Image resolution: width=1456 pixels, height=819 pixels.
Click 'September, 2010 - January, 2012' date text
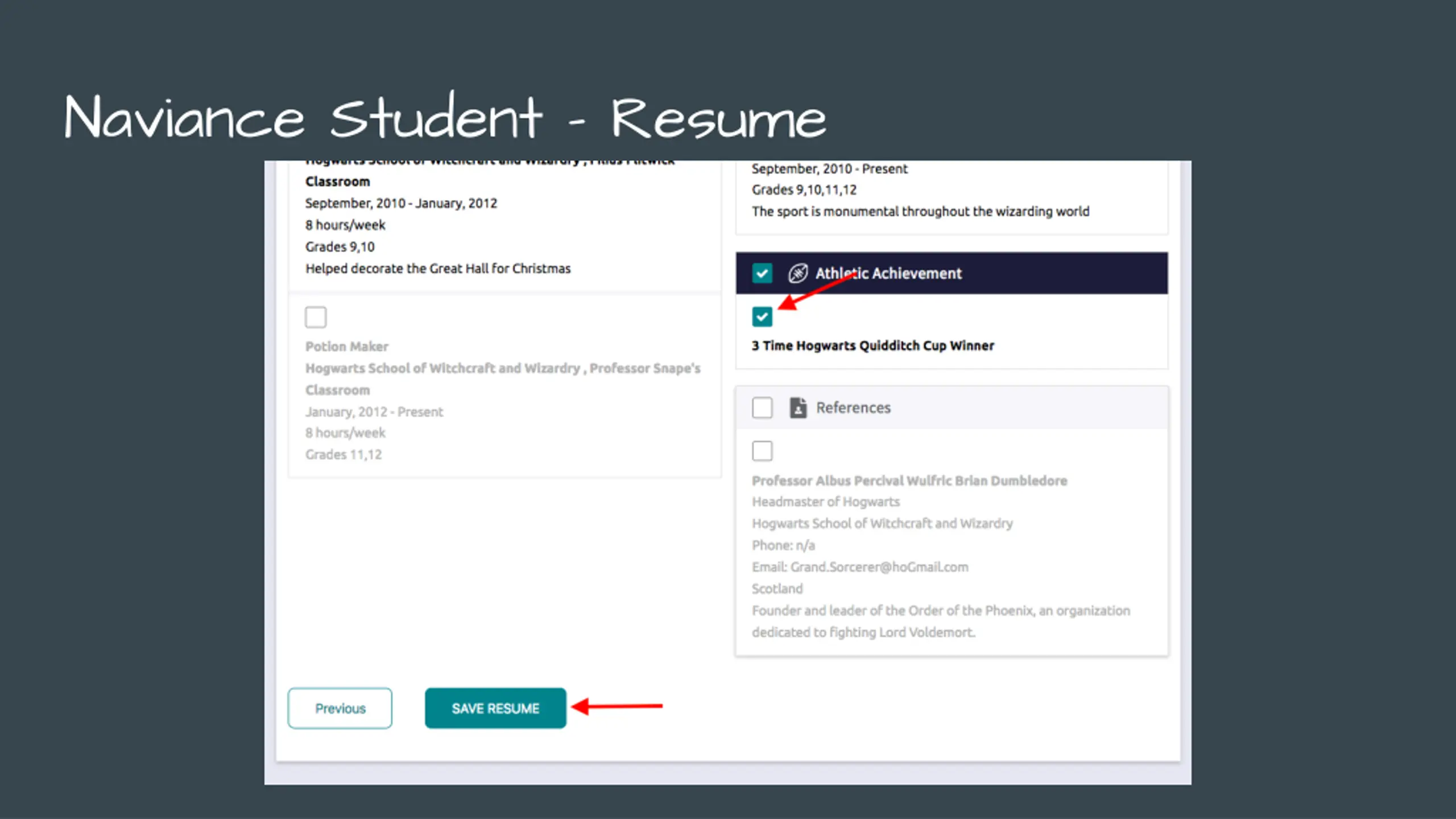click(401, 204)
